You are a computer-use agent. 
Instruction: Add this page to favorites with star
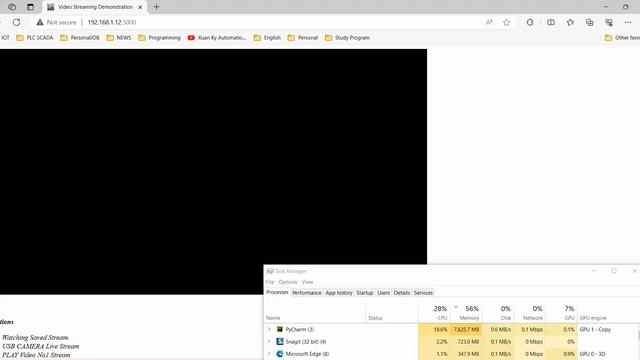[x=507, y=22]
